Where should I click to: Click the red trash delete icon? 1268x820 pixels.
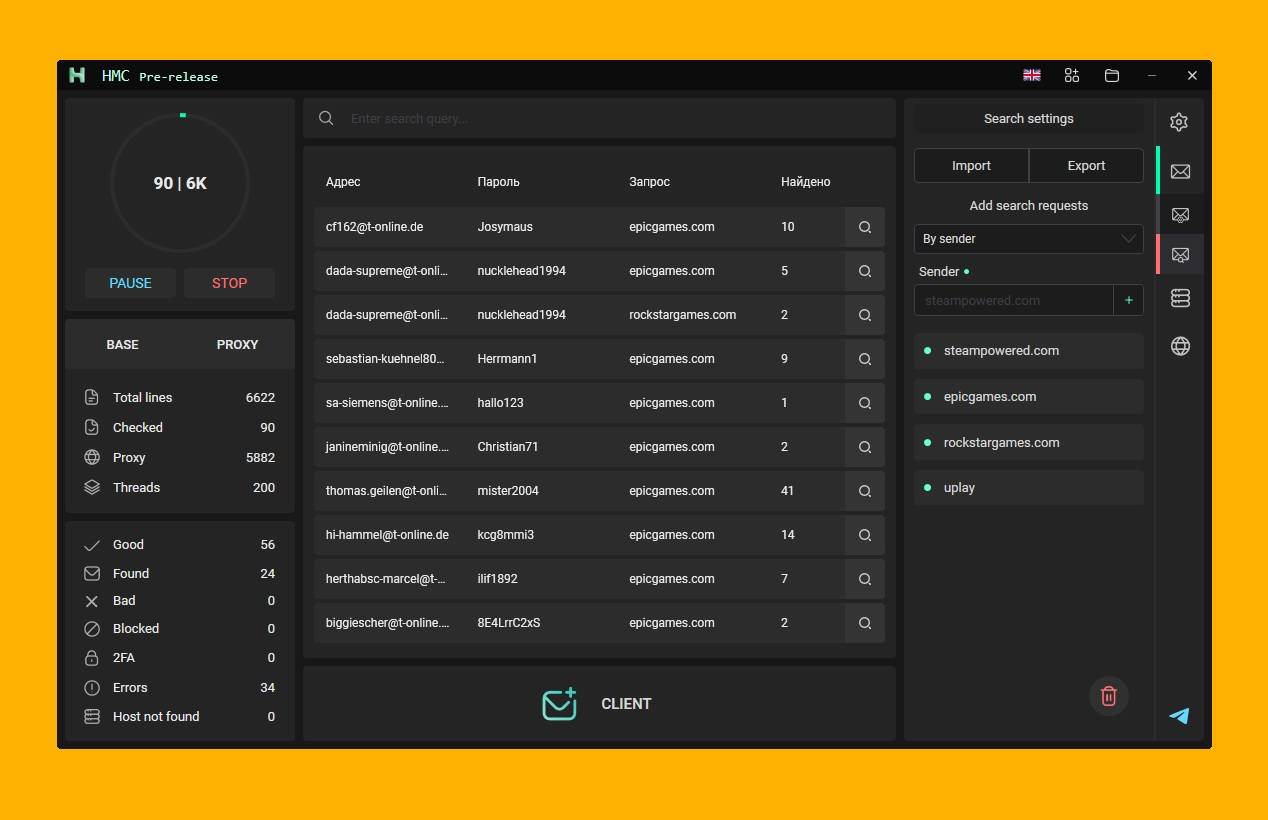pyautogui.click(x=1109, y=696)
